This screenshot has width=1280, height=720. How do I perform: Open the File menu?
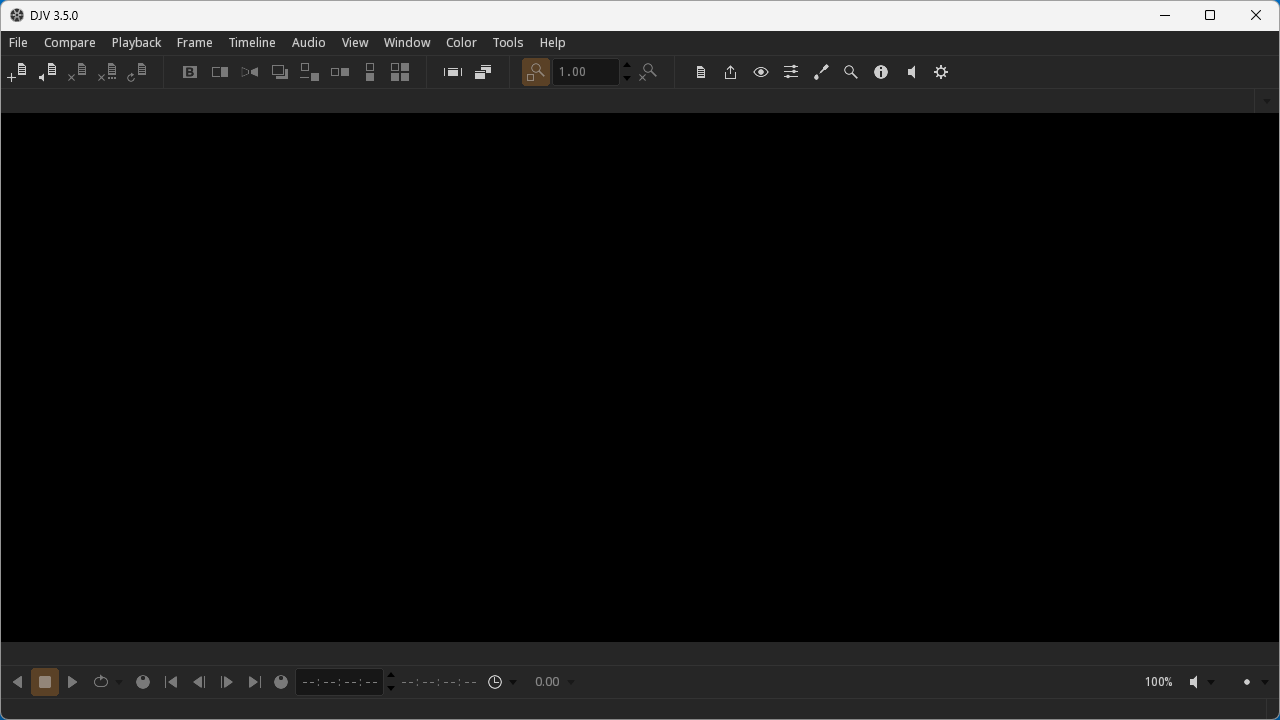click(18, 43)
